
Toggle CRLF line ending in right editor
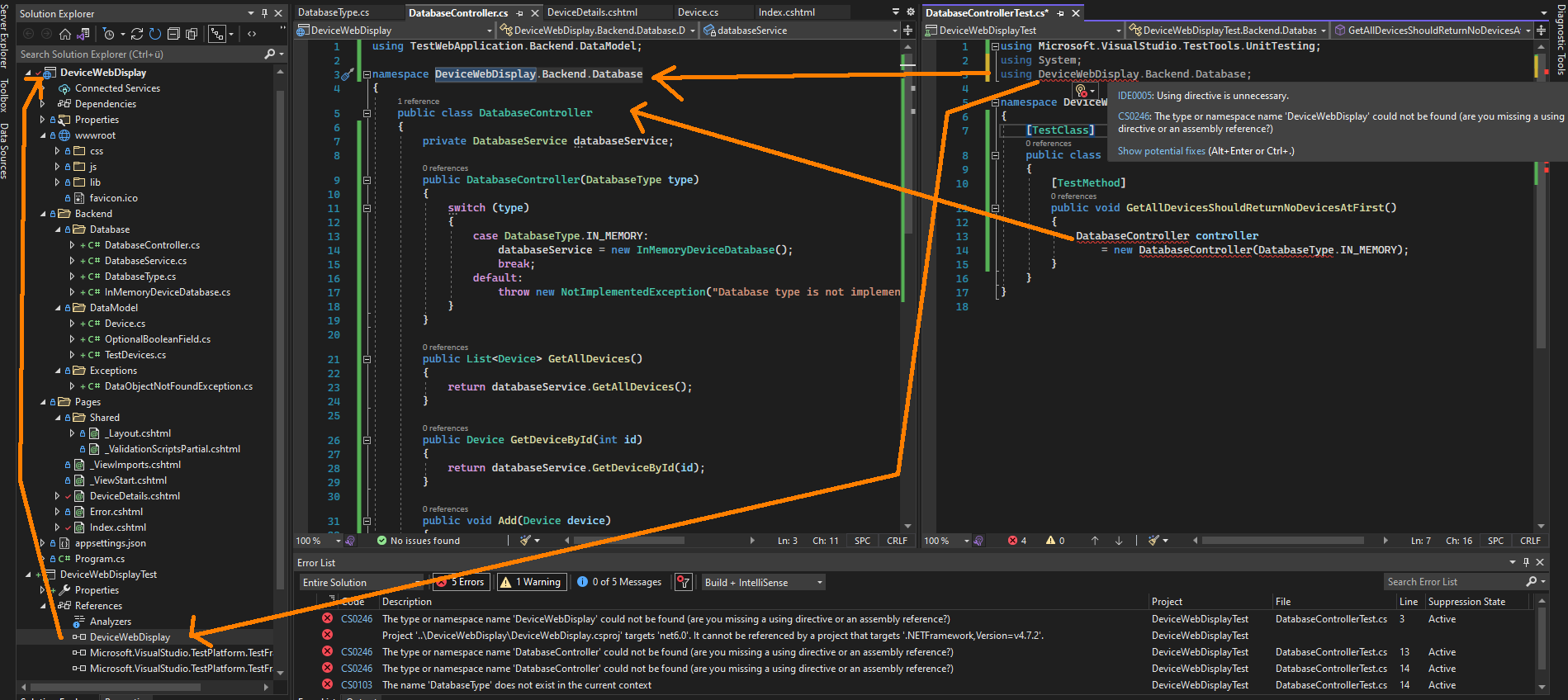tap(1530, 541)
